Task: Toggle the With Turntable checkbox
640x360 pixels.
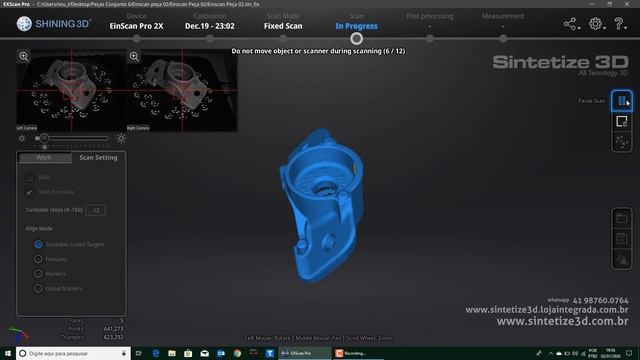Action: pyautogui.click(x=29, y=192)
